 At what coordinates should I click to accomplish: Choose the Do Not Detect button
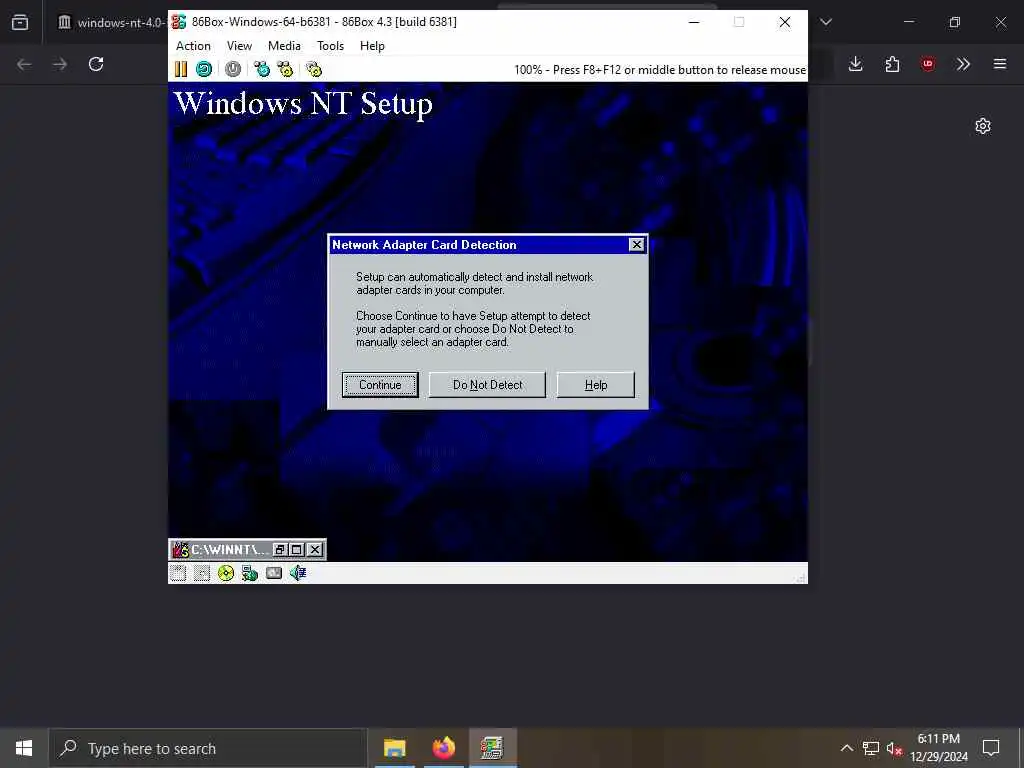487,385
